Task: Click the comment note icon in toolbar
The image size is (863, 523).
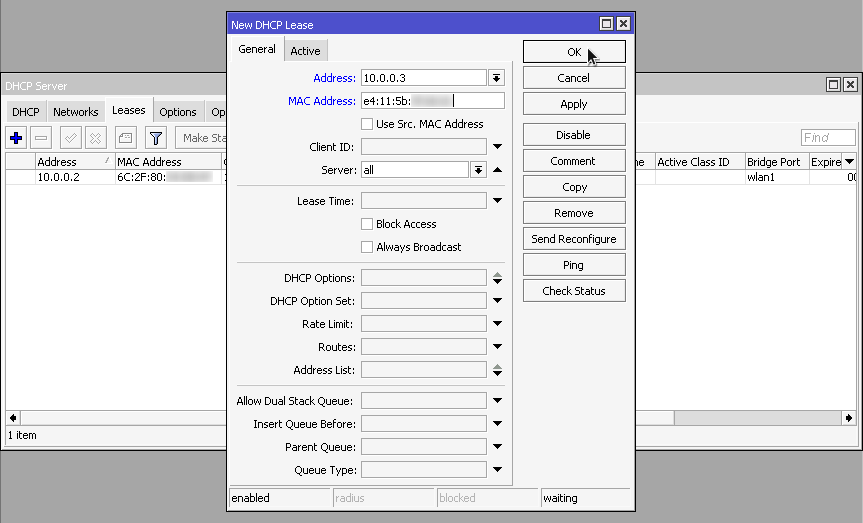Action: coord(125,138)
